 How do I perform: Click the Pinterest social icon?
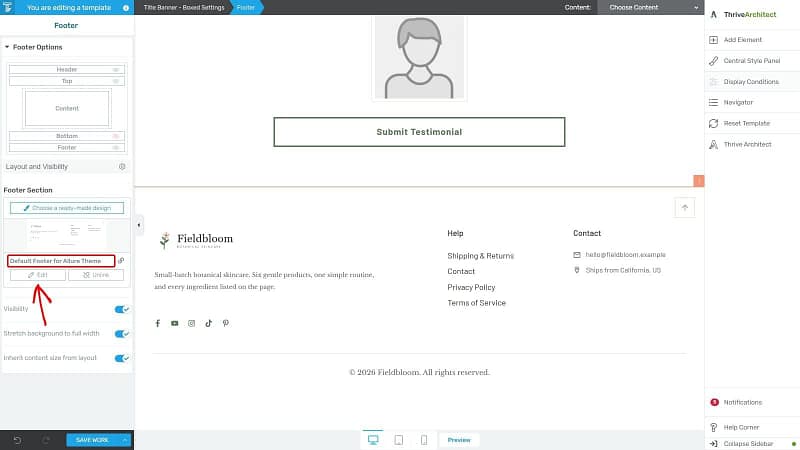coord(226,323)
